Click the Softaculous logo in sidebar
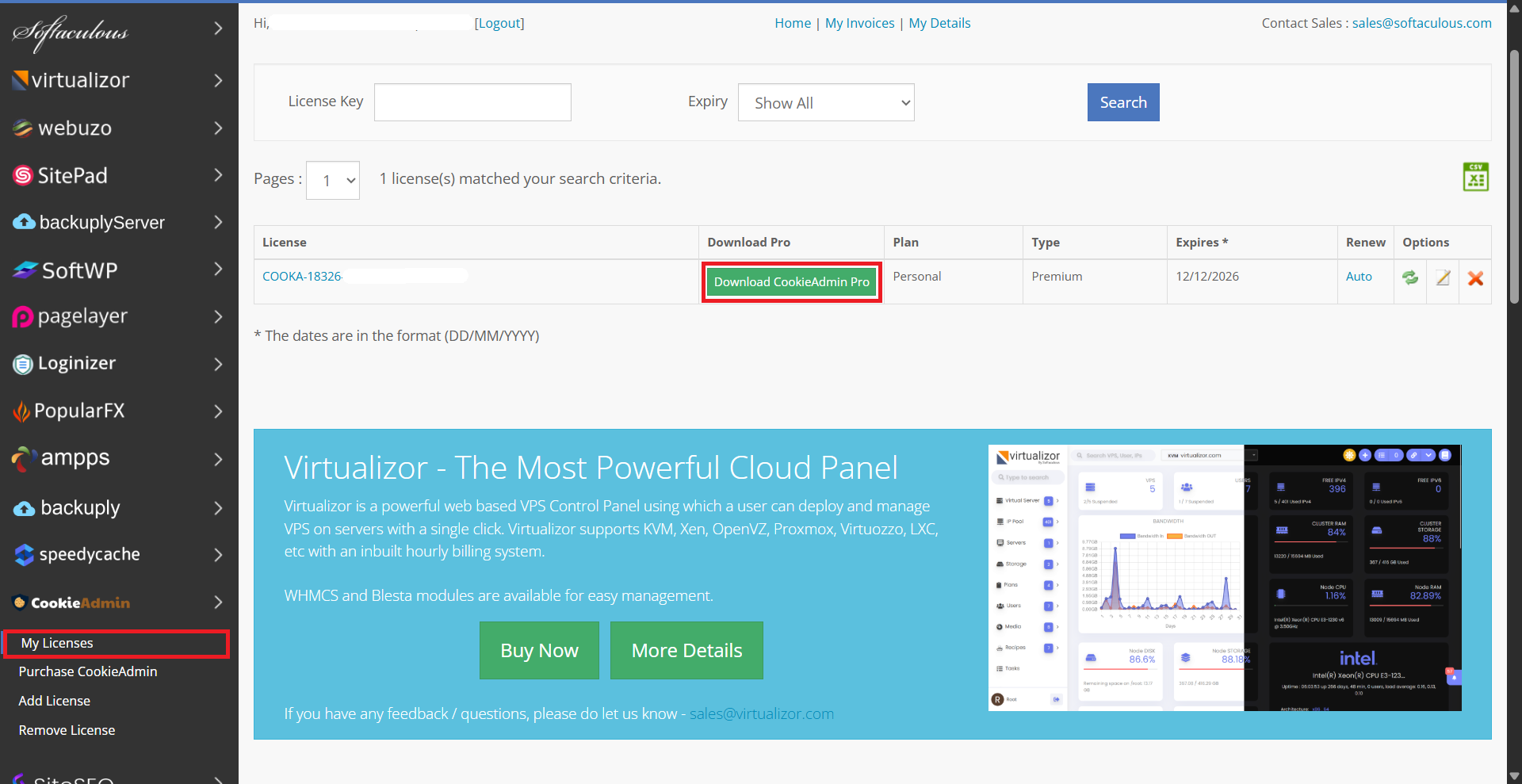1522x784 pixels. 71,32
